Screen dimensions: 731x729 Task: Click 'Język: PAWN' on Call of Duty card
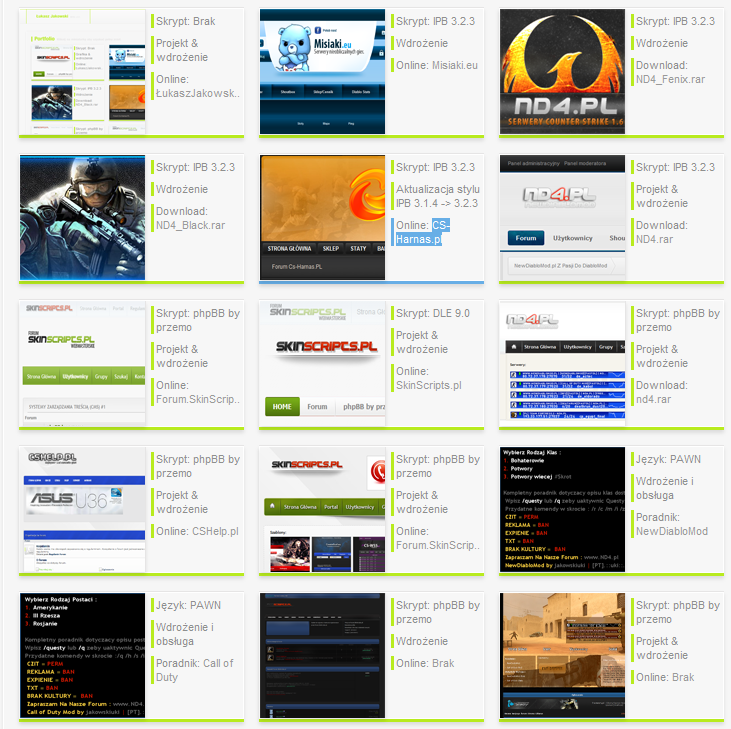188,605
